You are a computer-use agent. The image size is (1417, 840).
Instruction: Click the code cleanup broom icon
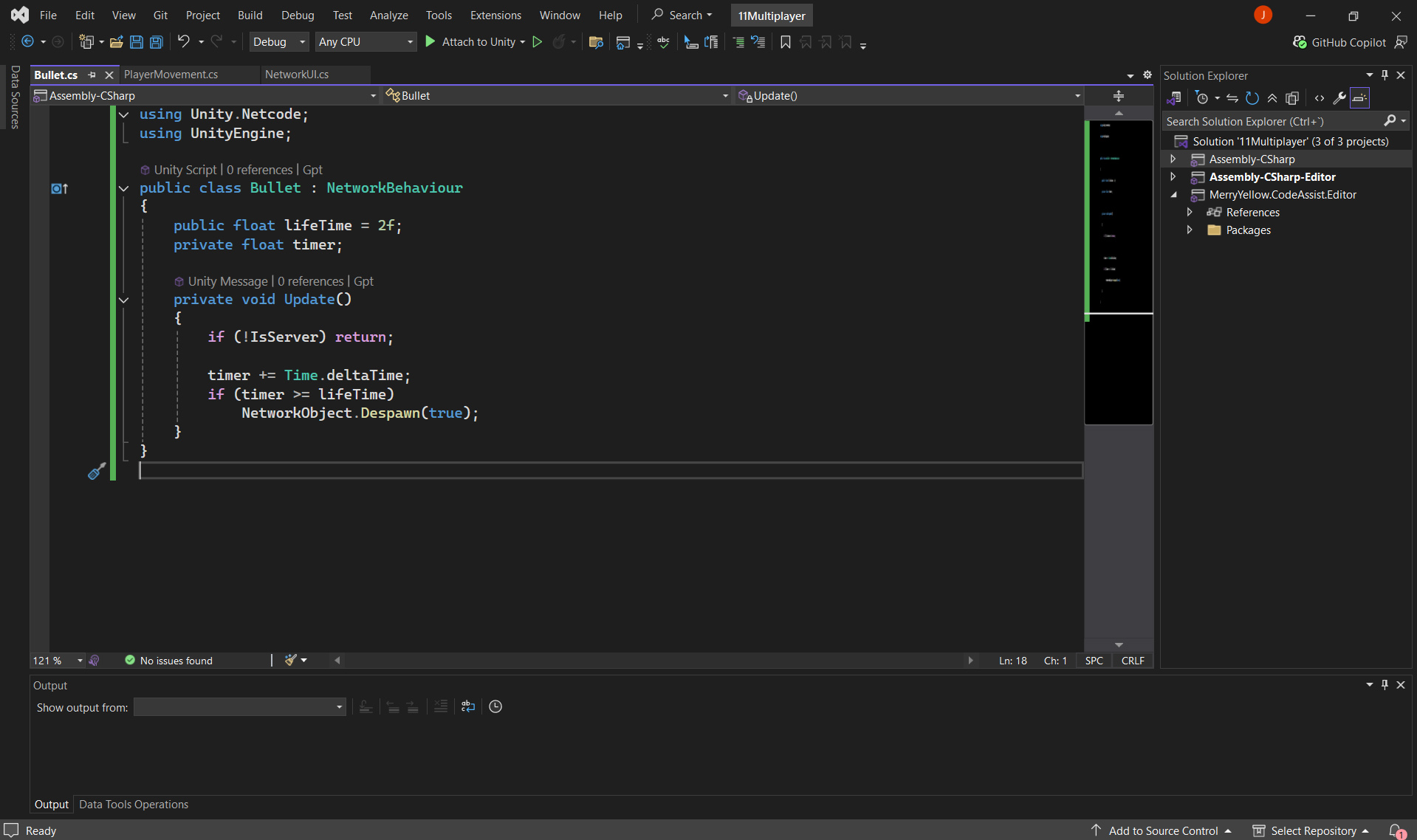[x=290, y=661]
